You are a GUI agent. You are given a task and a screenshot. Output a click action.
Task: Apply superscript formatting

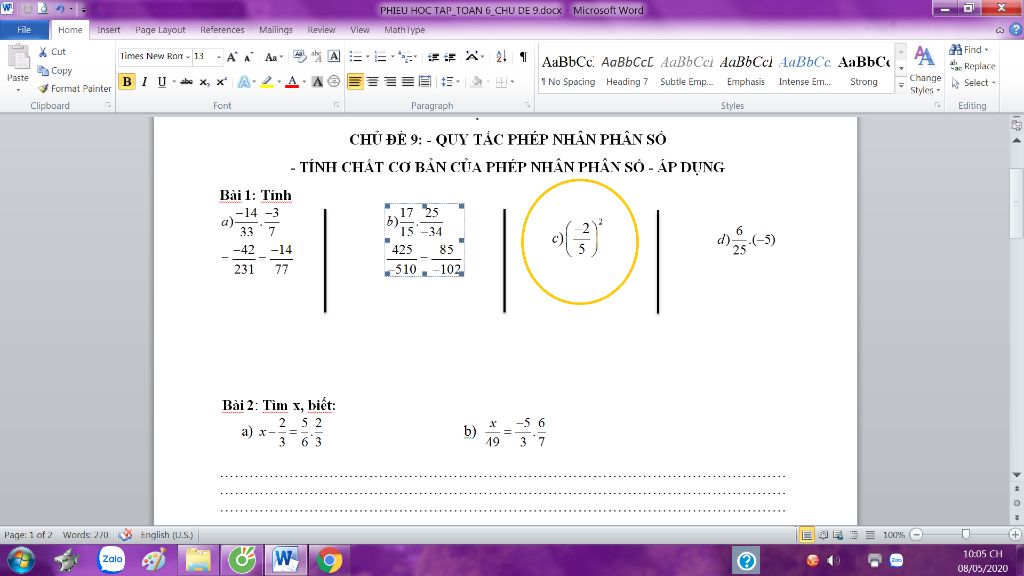221,82
